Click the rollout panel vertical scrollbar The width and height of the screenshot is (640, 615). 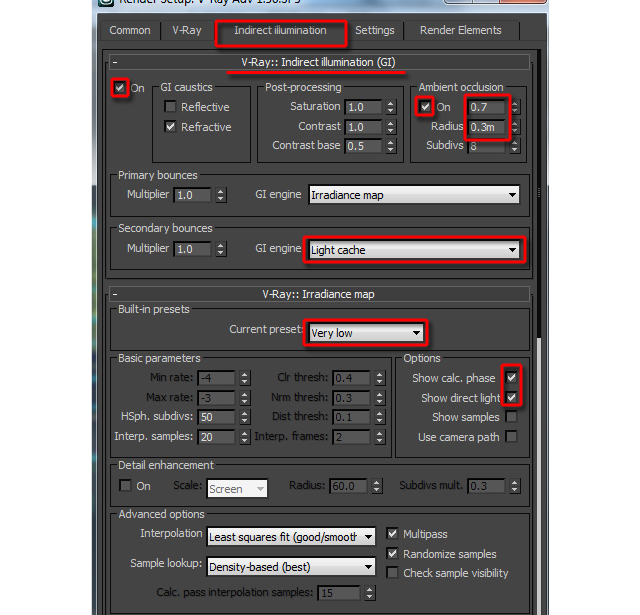coord(539,331)
